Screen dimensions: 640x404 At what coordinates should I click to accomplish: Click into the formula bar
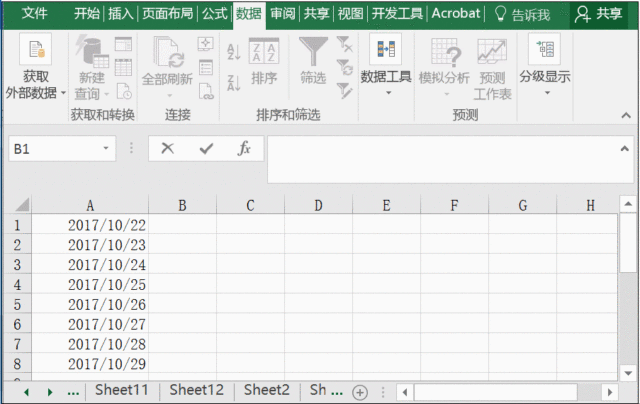click(x=443, y=159)
